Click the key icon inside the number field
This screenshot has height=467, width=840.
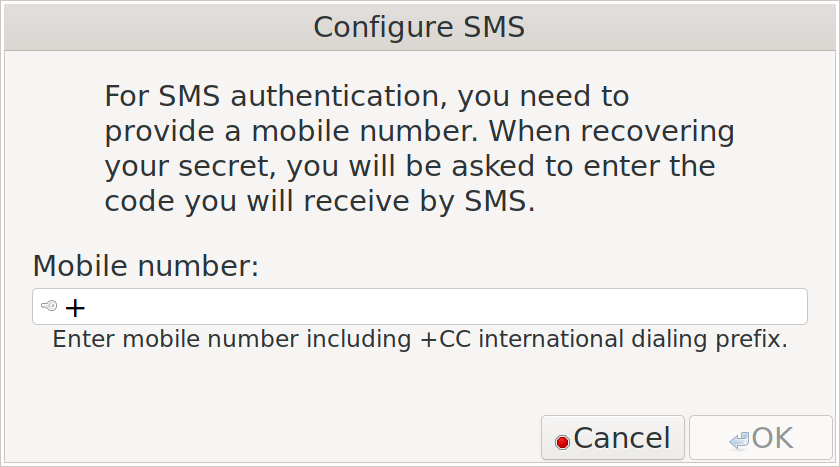[x=49, y=306]
